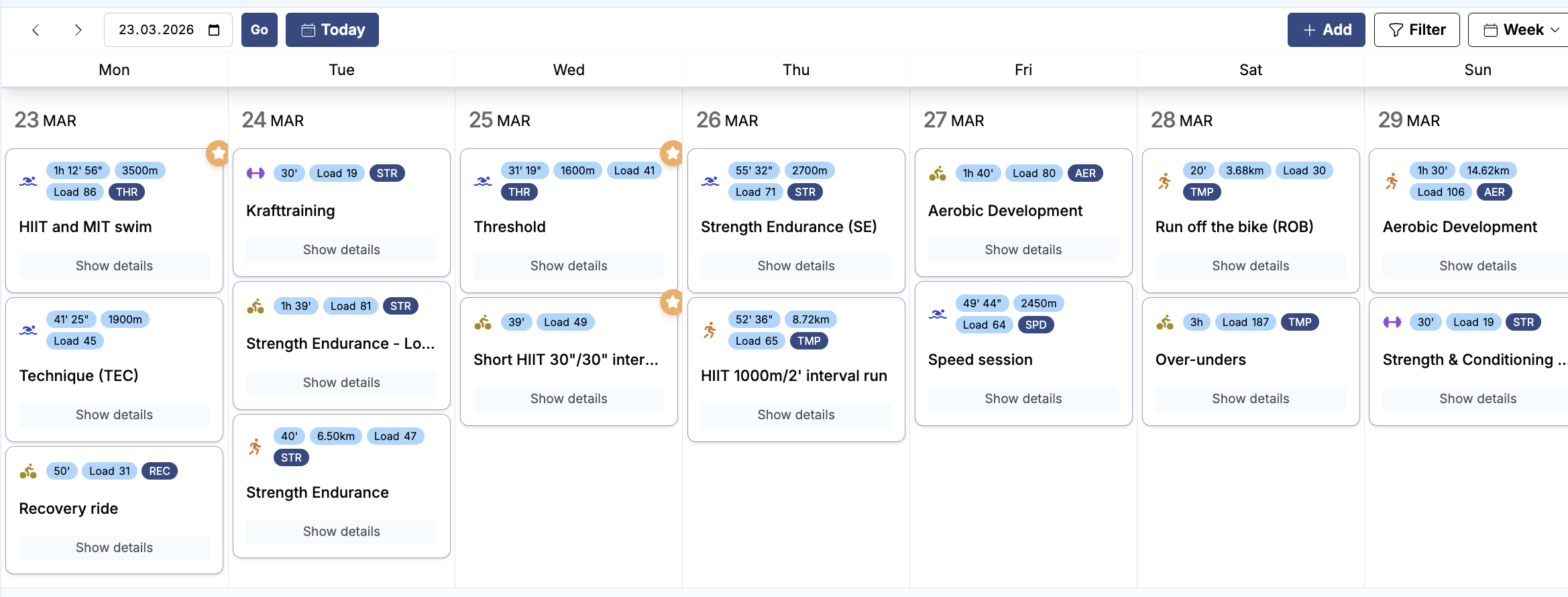
Task: Jump to current week with Today button
Action: 332,30
